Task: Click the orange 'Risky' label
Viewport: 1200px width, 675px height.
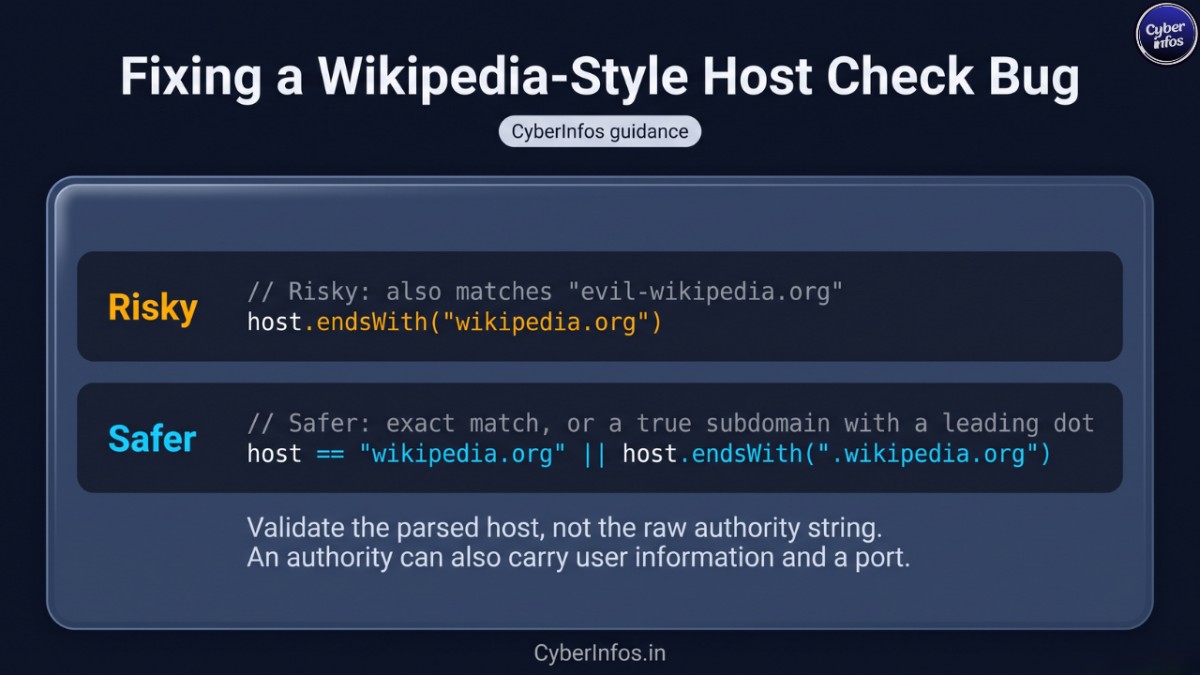Action: (x=153, y=308)
